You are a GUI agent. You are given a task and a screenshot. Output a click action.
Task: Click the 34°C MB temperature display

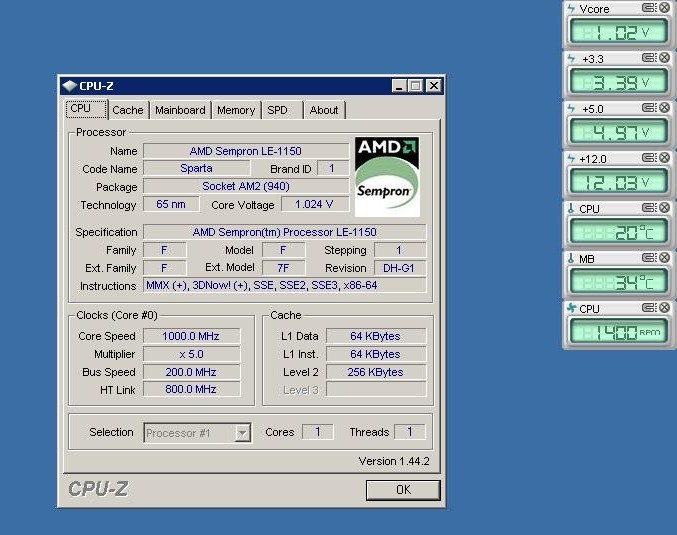[x=618, y=282]
